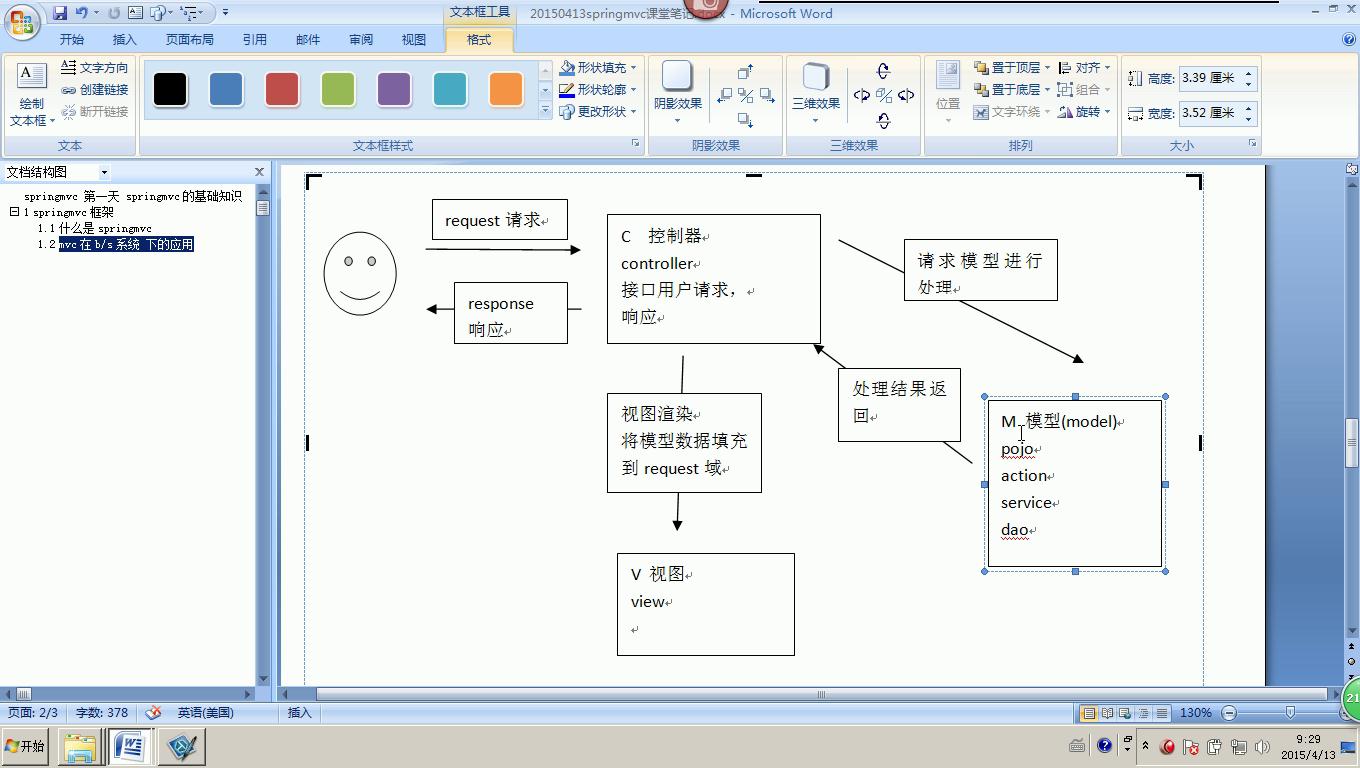Undo the last action
This screenshot has height=768, width=1360.
pos(82,13)
